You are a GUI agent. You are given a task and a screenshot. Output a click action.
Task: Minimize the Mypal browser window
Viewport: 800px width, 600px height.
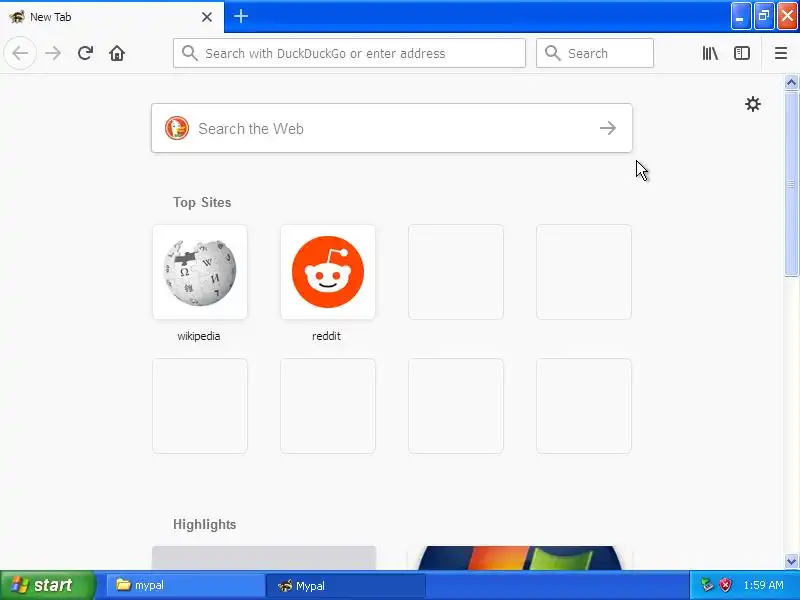click(x=740, y=16)
